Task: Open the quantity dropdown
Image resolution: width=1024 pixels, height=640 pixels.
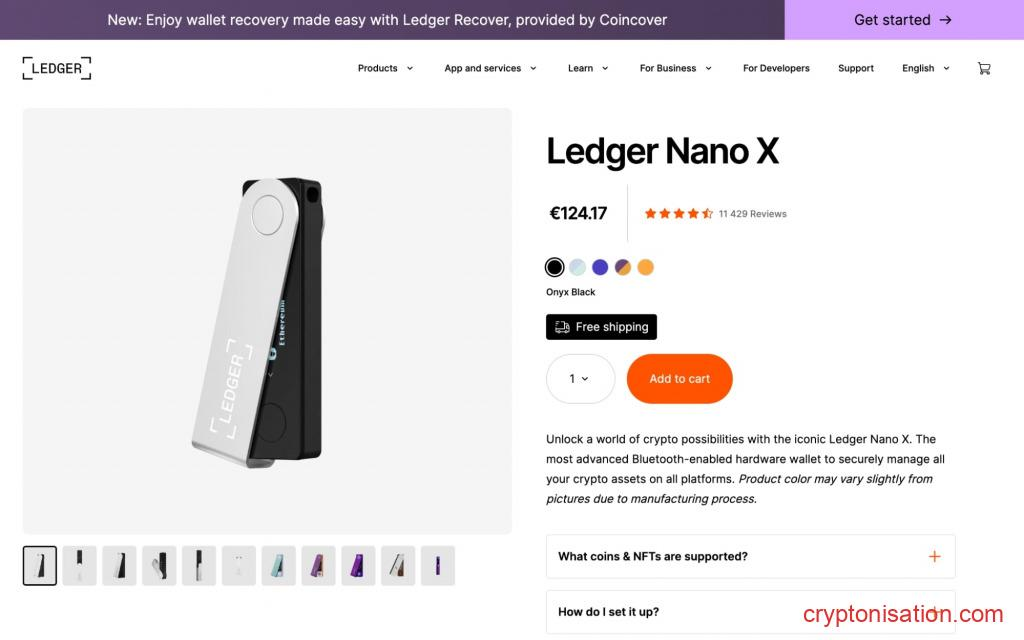Action: (580, 379)
